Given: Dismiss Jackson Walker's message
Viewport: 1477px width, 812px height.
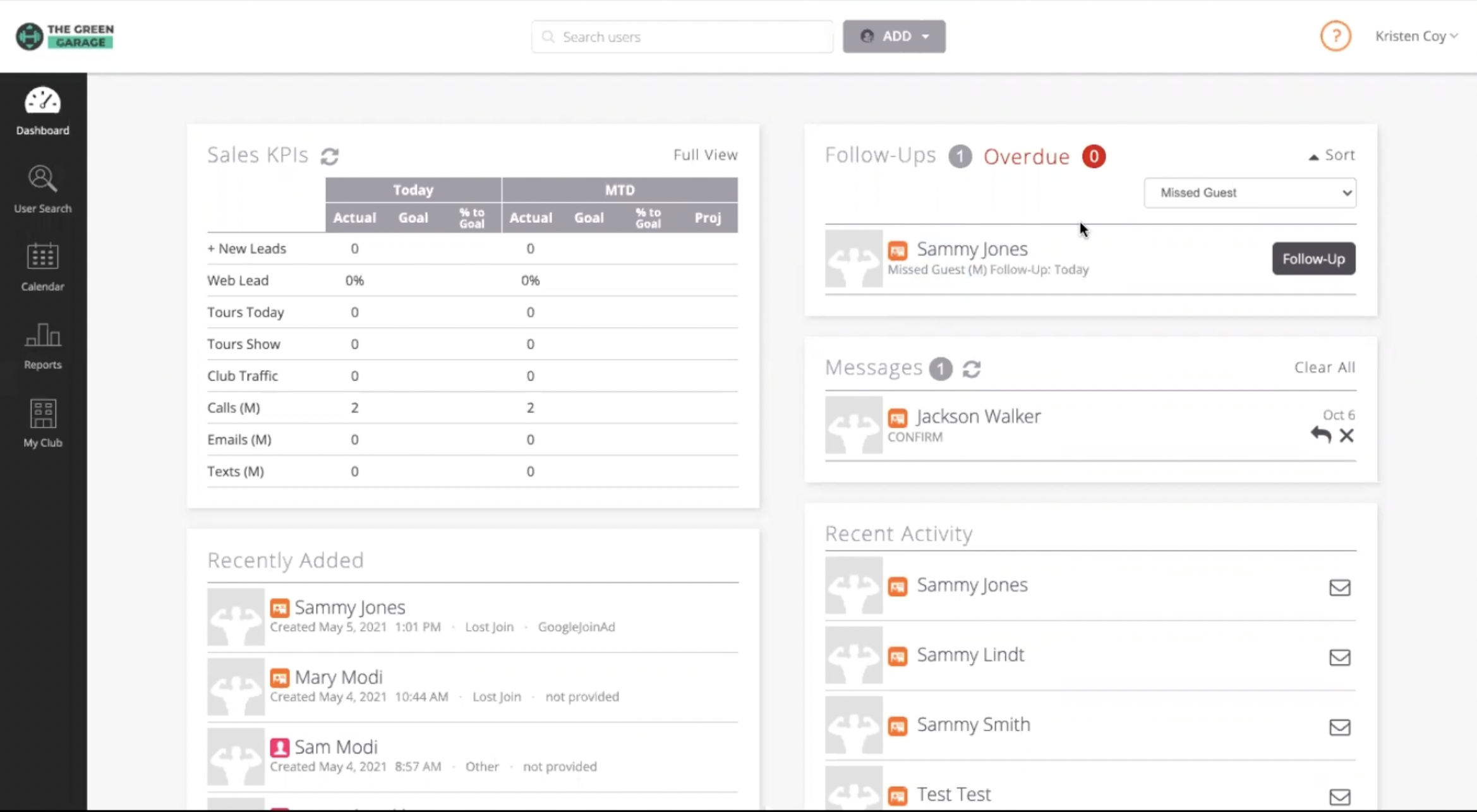Looking at the screenshot, I should [x=1347, y=435].
